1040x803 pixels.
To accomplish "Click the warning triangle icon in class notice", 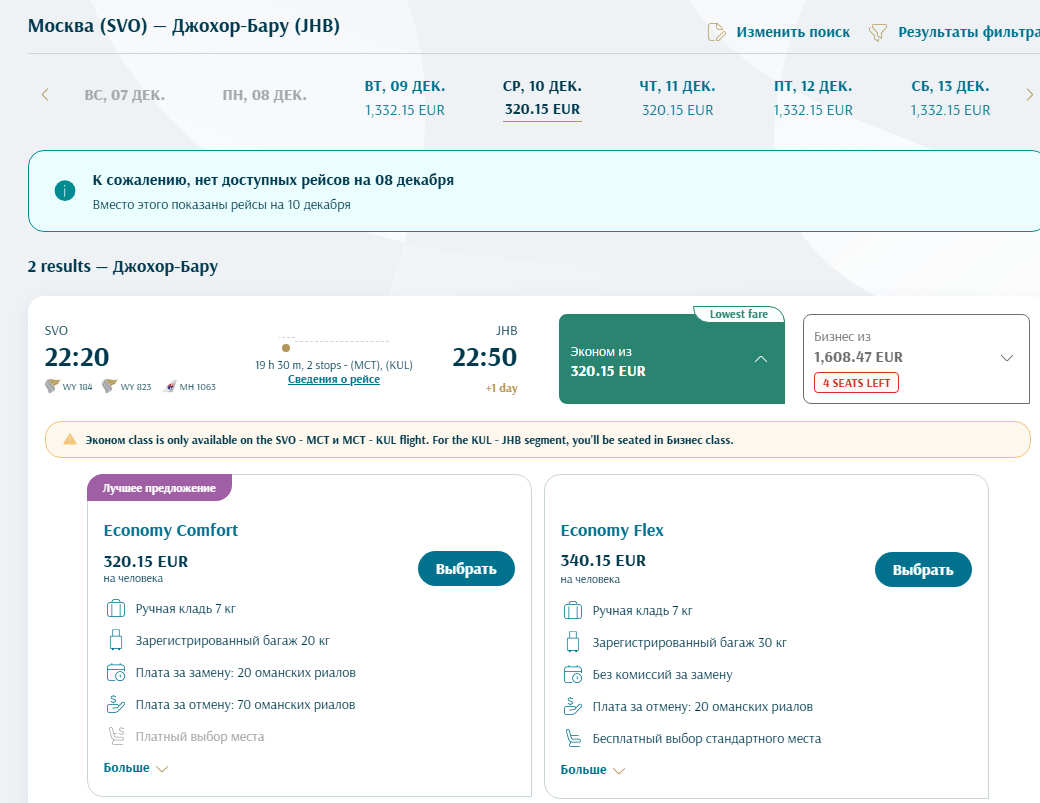I will click(x=70, y=439).
